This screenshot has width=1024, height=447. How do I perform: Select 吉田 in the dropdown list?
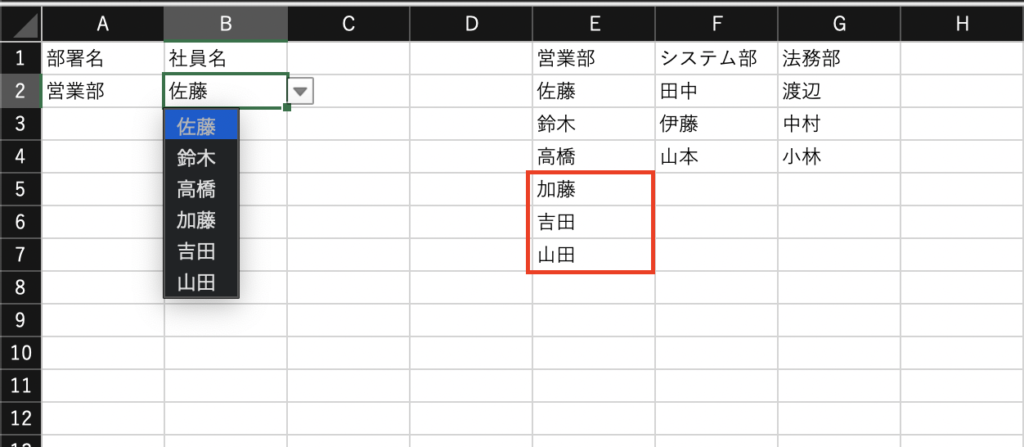coord(200,252)
